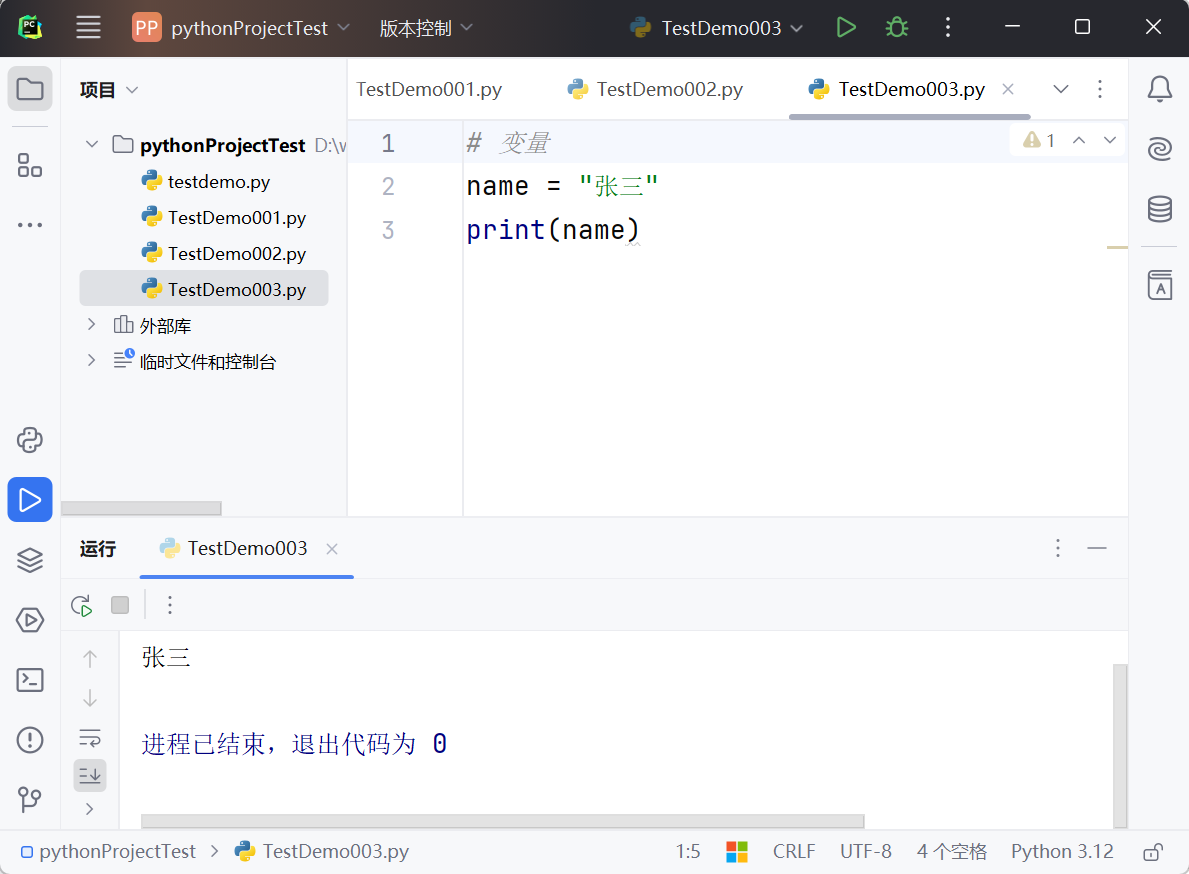Click the console horizontal scrollbar
Viewport: 1189px width, 874px height.
(x=502, y=821)
